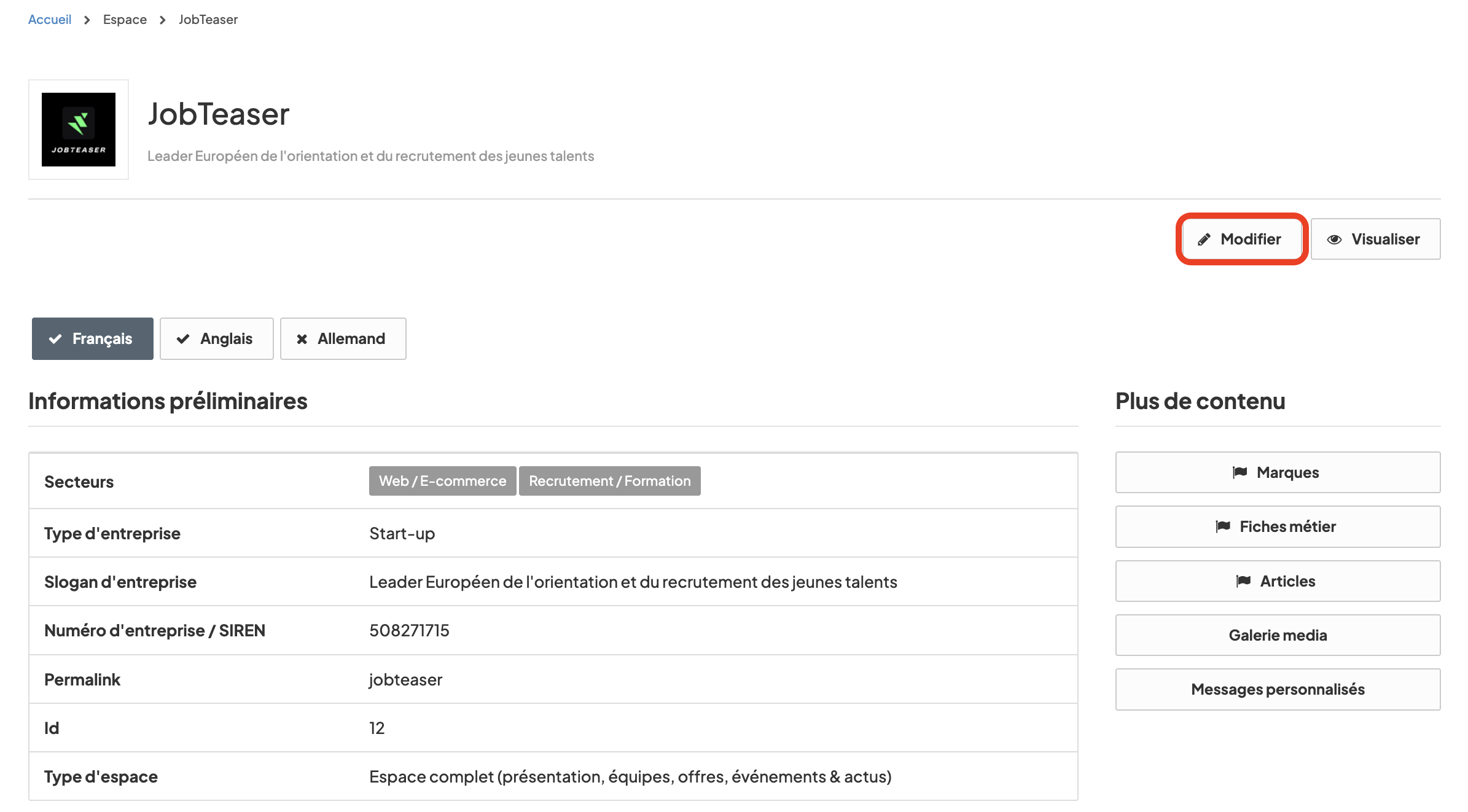Image resolution: width=1468 pixels, height=812 pixels.
Task: Click the flag icon beside Articles
Action: (1243, 581)
